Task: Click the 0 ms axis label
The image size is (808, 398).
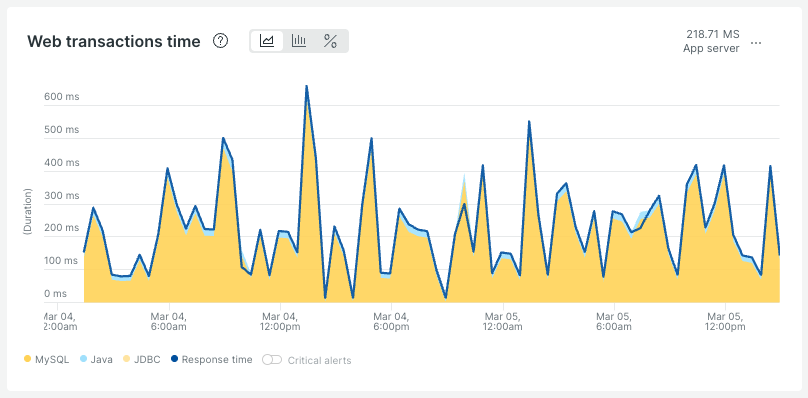Action: (55, 293)
